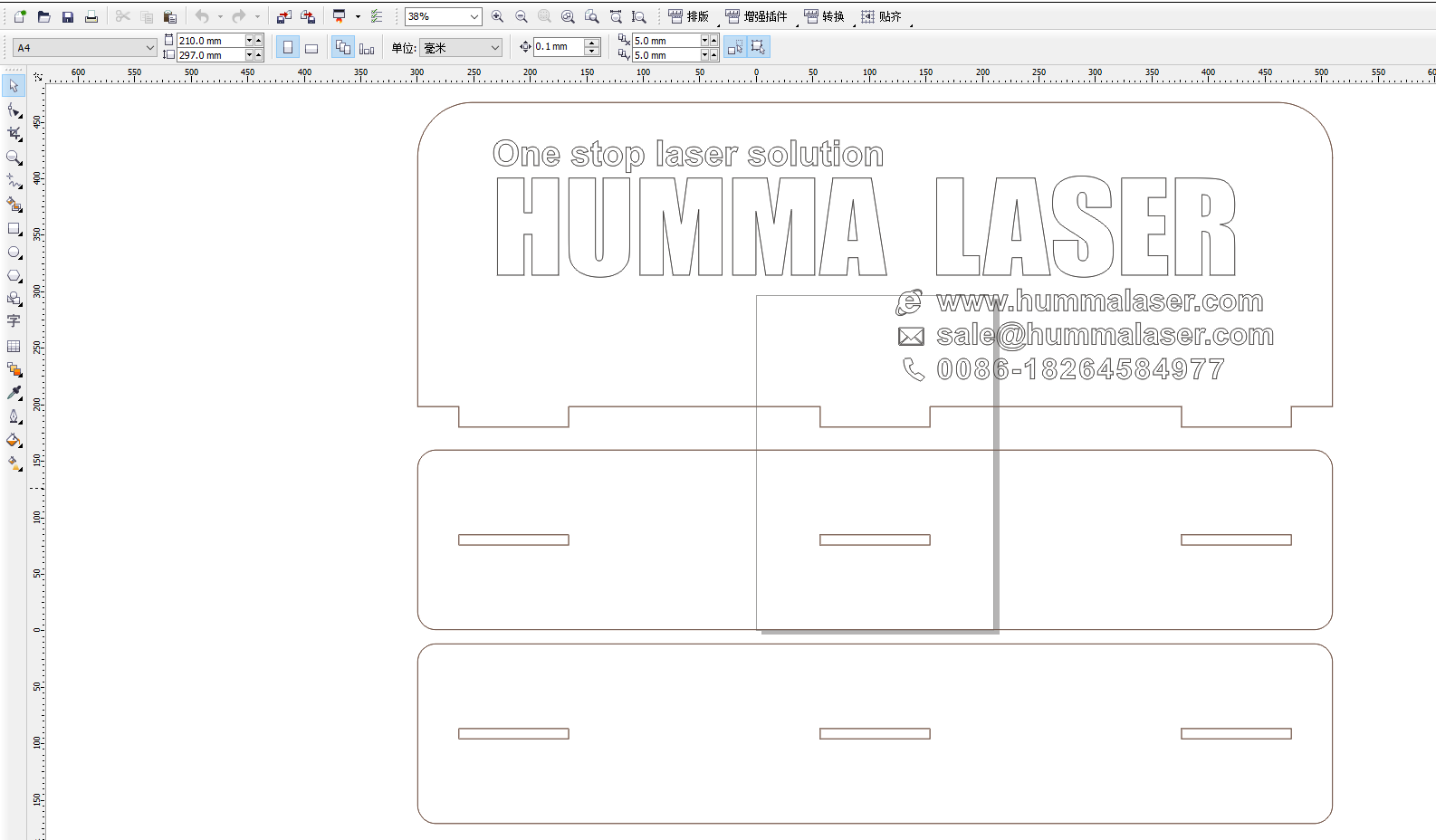The image size is (1436, 840).
Task: Select the Table tool
Action: coord(14,346)
